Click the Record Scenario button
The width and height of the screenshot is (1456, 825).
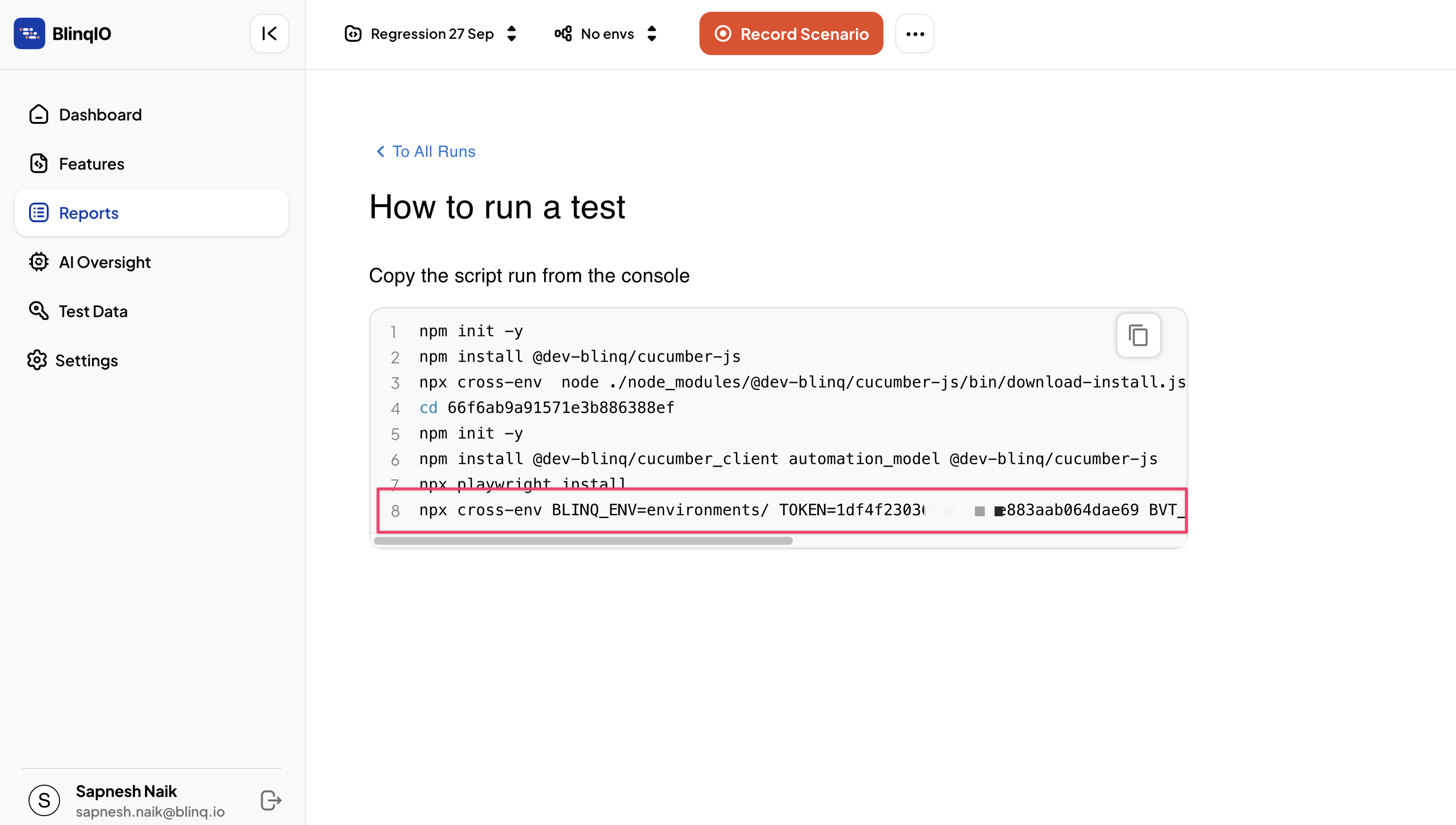coord(790,33)
